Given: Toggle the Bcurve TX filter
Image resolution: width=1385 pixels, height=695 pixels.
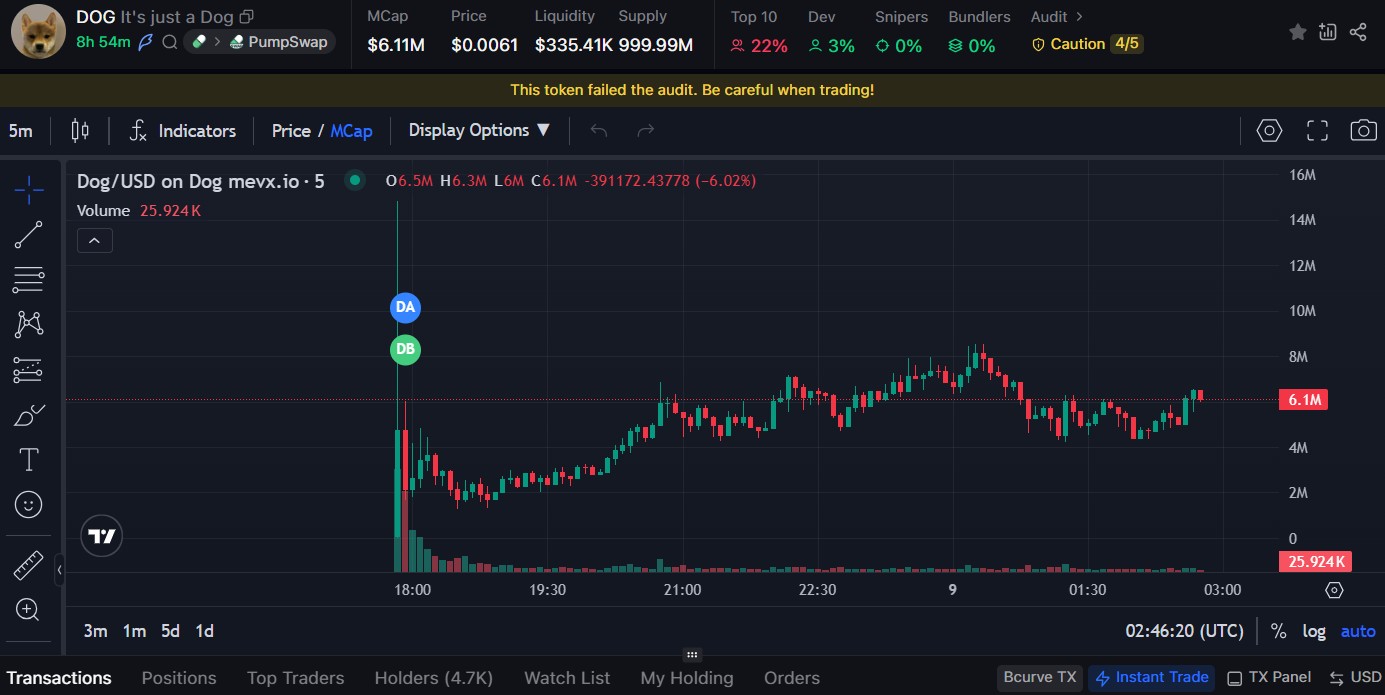Looking at the screenshot, I should coord(1040,677).
